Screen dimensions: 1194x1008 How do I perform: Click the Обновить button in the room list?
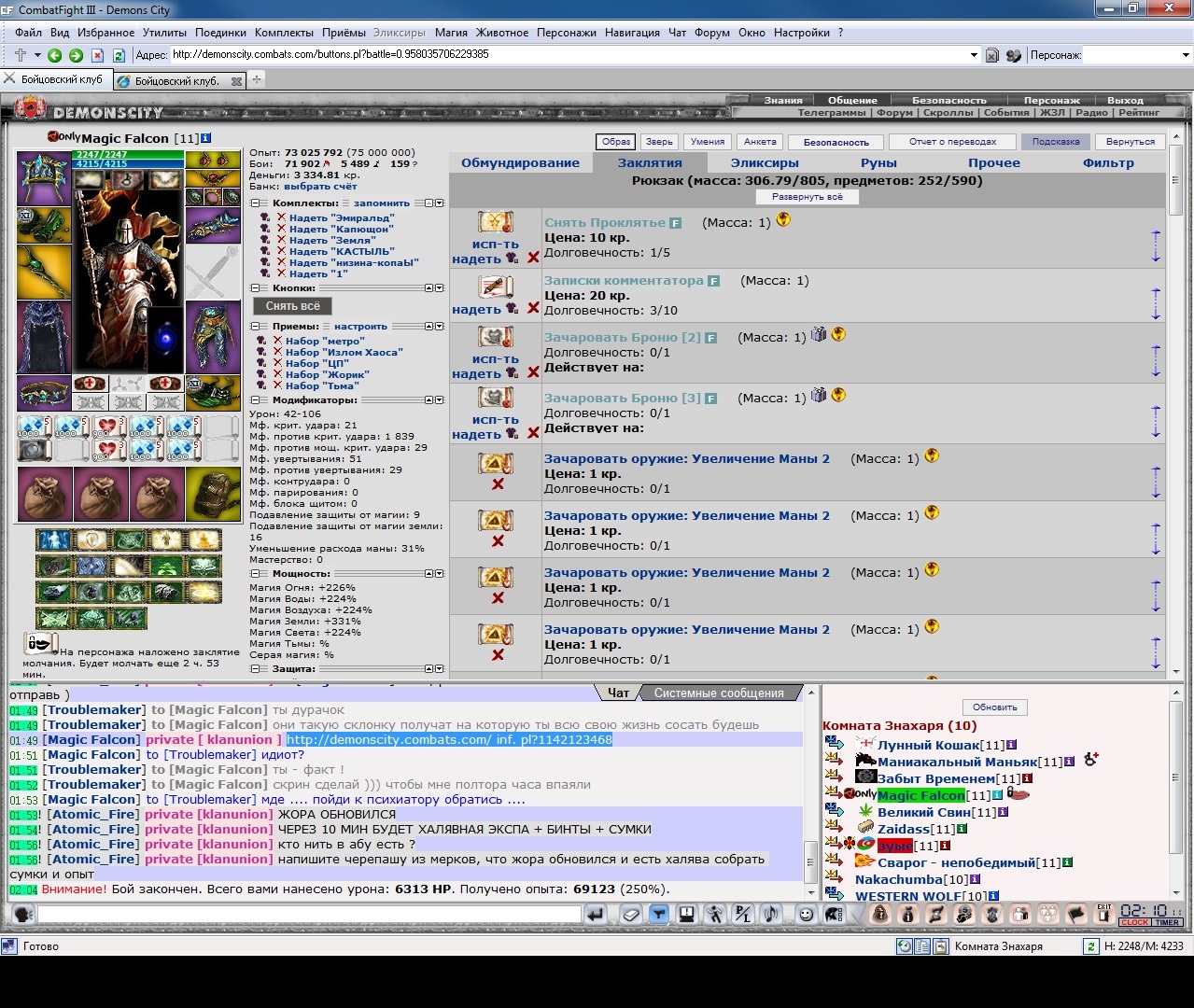pyautogui.click(x=995, y=707)
